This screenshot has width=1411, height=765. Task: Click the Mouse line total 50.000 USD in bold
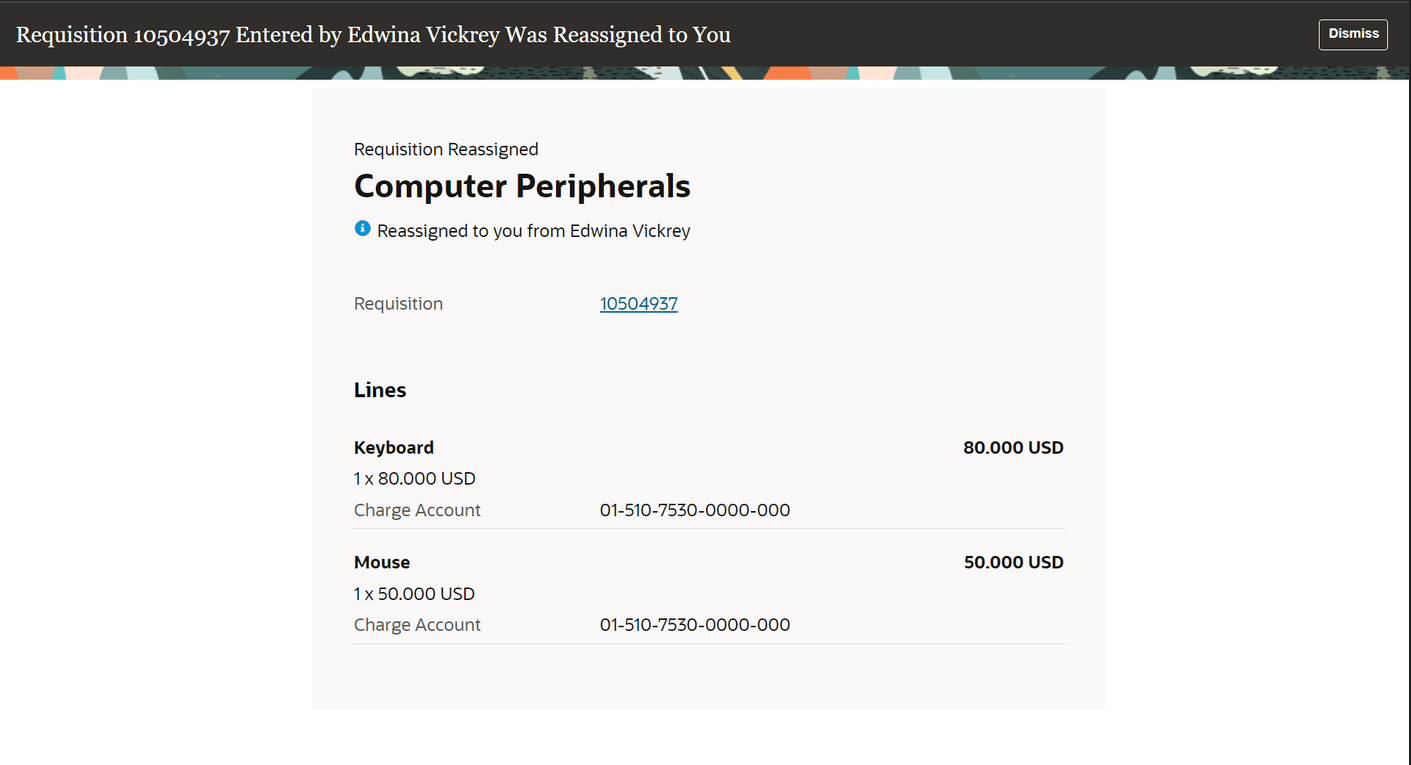click(1013, 563)
